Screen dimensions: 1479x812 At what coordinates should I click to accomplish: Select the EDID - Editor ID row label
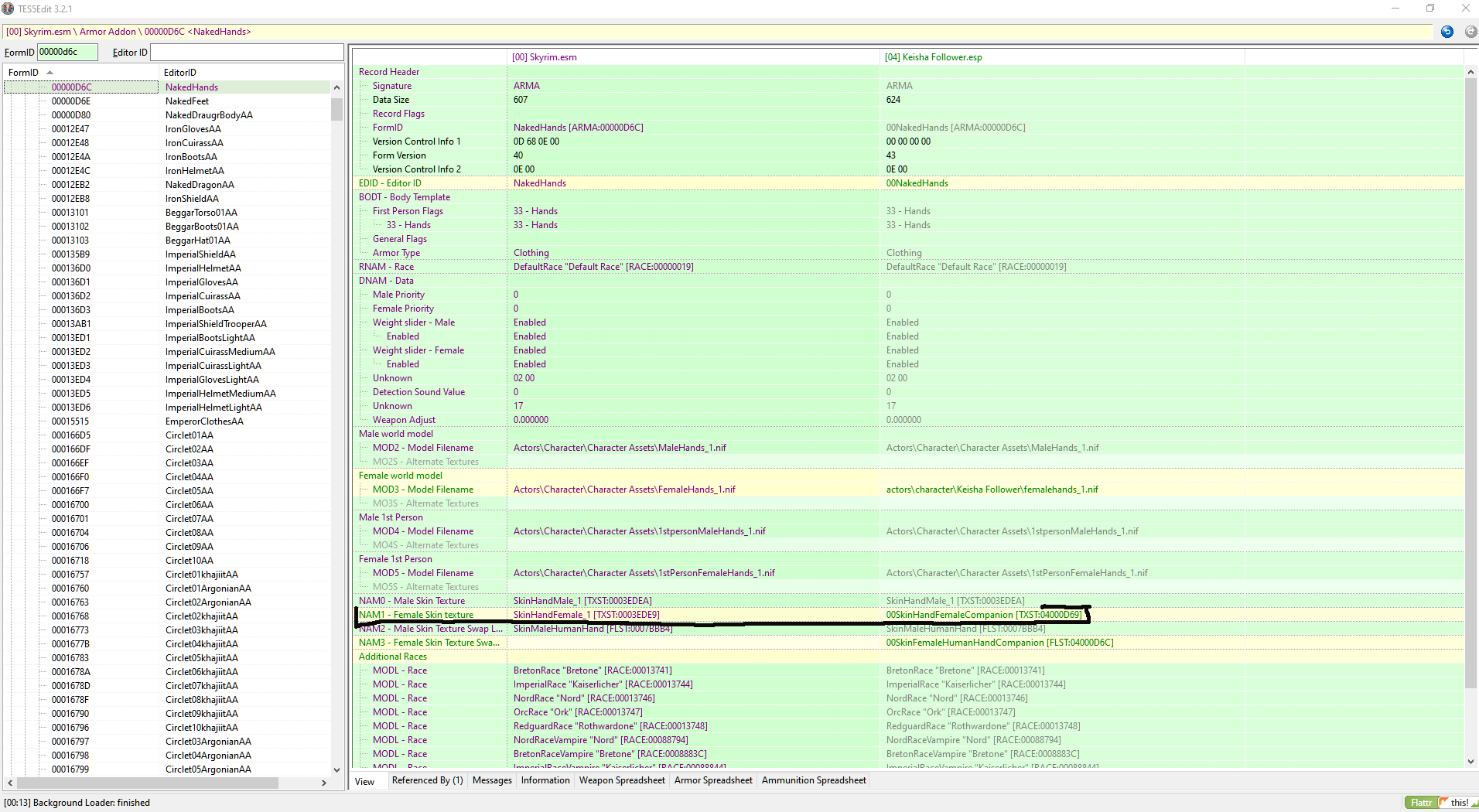[390, 183]
